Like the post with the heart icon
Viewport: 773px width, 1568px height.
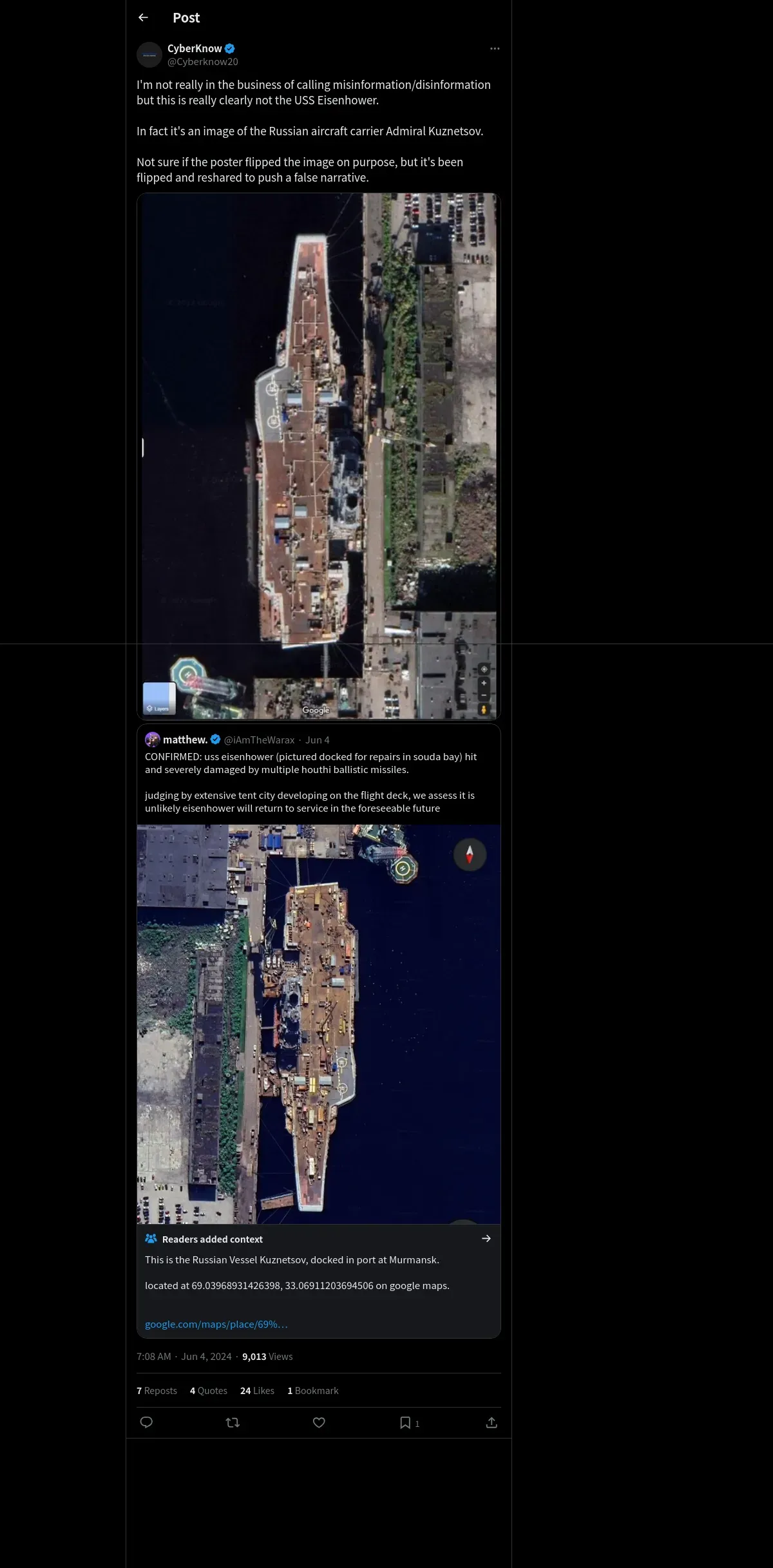[x=319, y=1422]
